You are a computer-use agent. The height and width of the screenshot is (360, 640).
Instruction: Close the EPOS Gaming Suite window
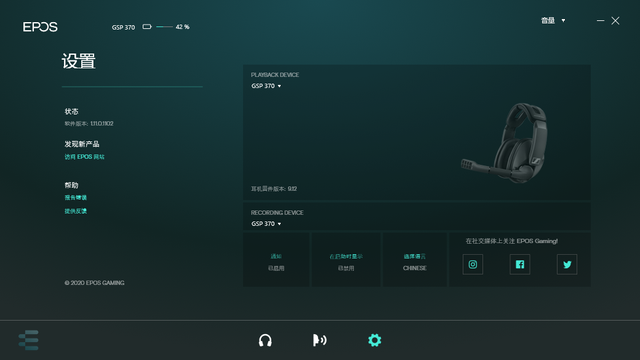pyautogui.click(x=615, y=20)
